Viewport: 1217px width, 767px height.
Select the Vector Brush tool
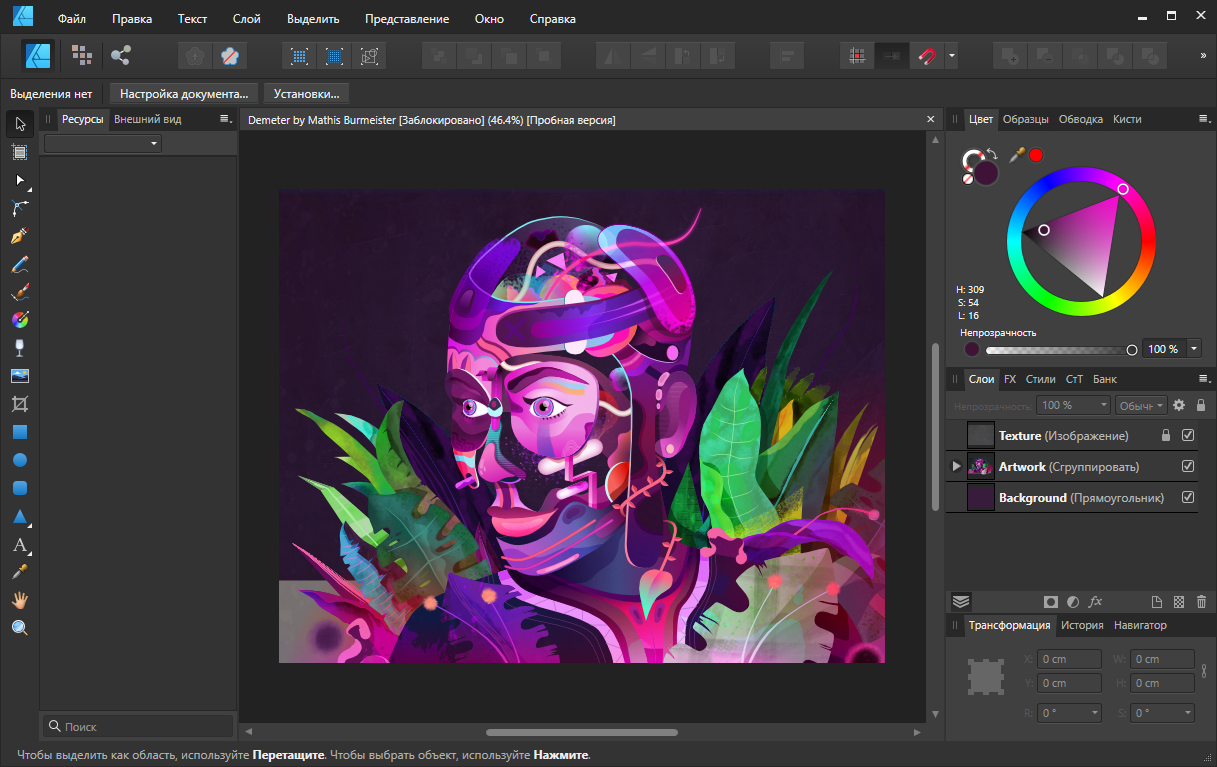20,292
